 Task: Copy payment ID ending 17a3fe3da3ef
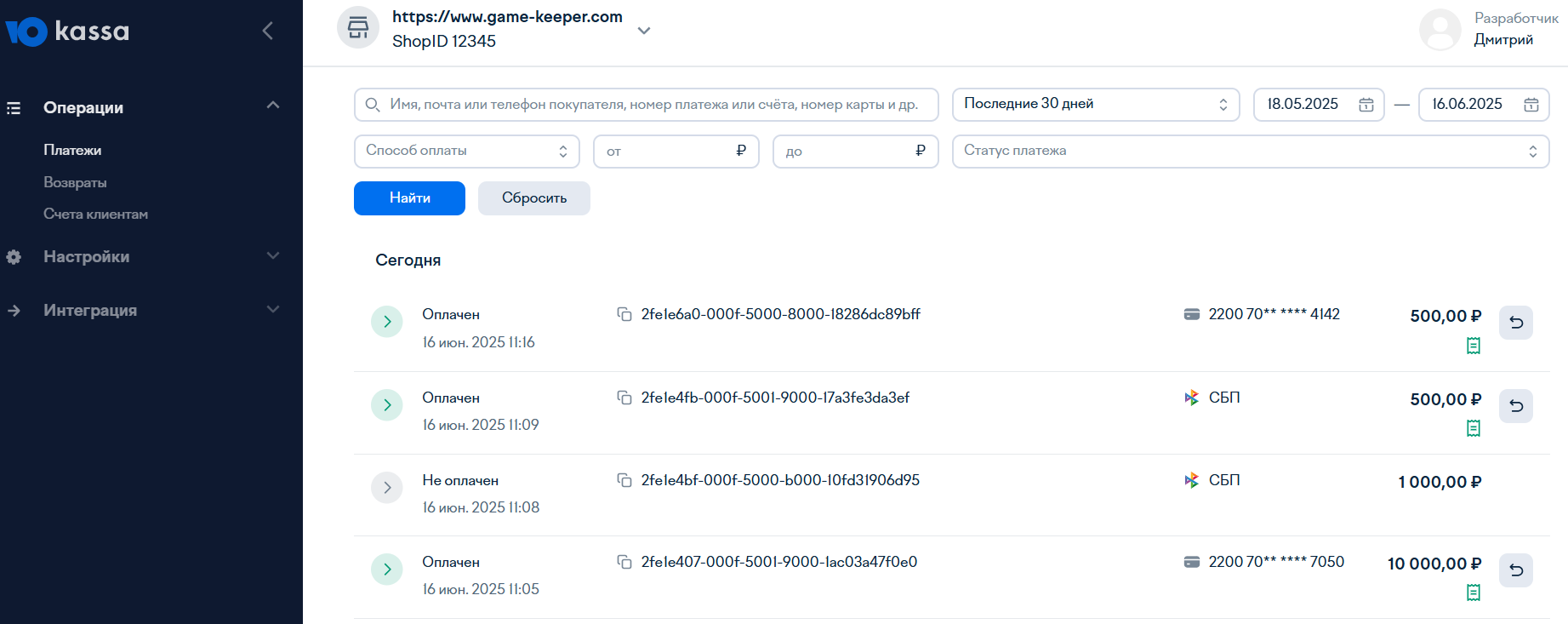point(624,398)
